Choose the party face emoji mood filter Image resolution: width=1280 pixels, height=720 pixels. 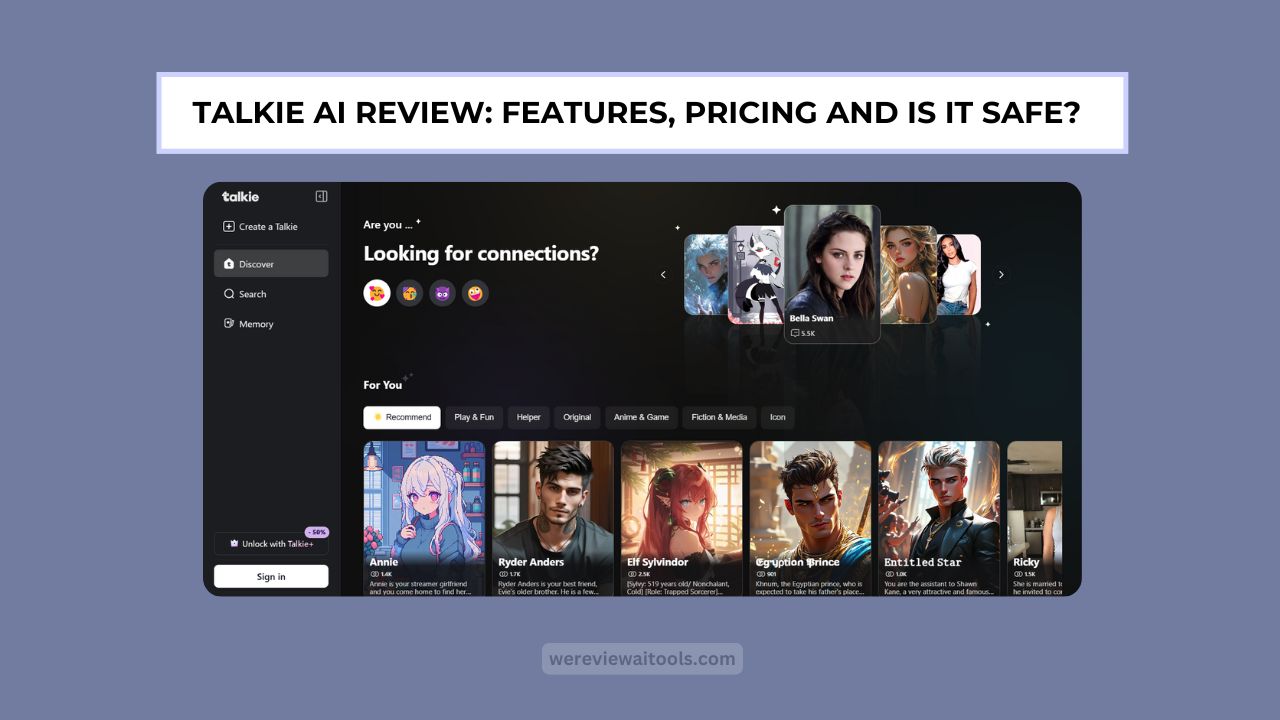pos(409,293)
